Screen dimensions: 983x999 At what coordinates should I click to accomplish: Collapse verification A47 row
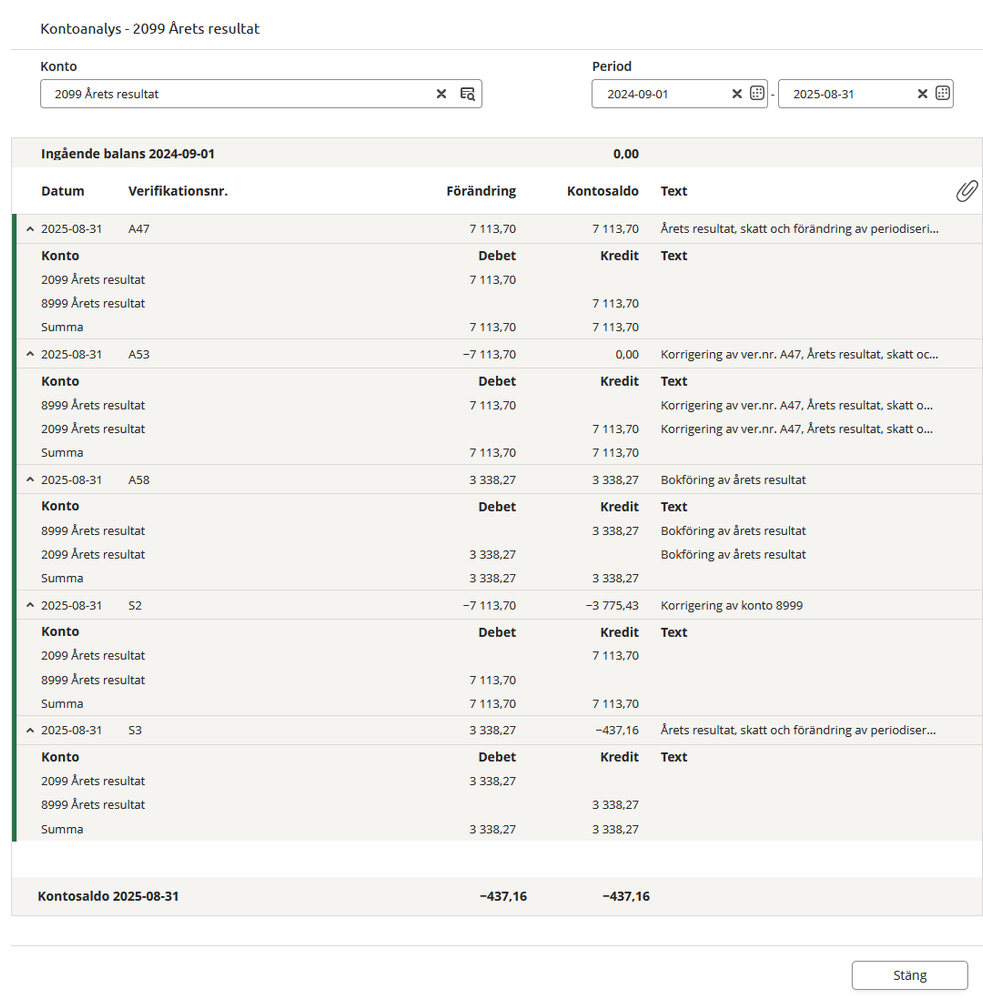tap(30, 229)
